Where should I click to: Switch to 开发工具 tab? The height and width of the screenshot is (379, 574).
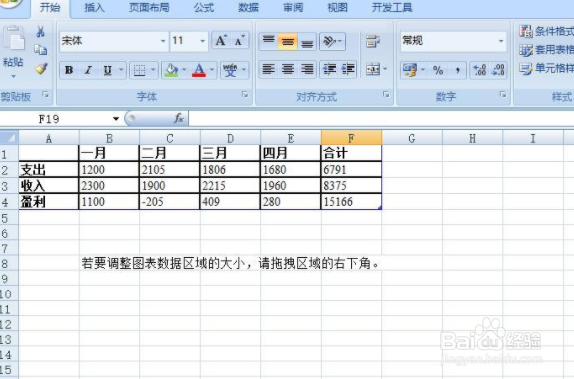(x=392, y=7)
